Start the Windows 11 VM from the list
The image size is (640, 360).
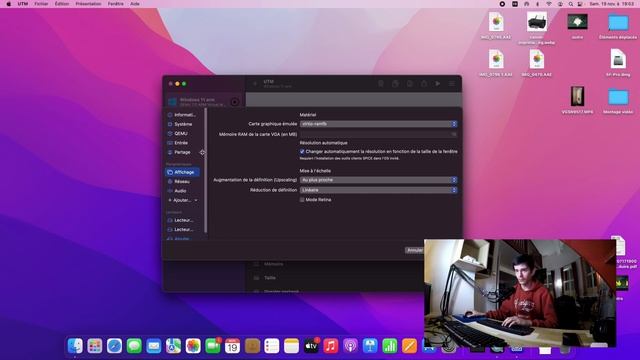click(235, 102)
